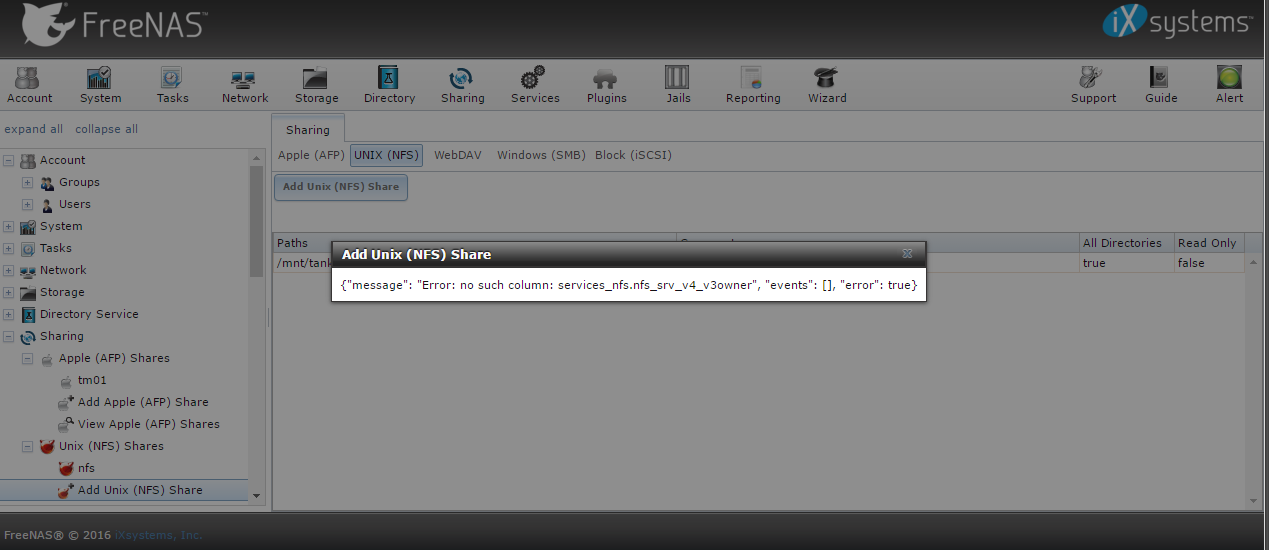Click the Directory Service tree label
The width and height of the screenshot is (1269, 550).
(x=89, y=314)
